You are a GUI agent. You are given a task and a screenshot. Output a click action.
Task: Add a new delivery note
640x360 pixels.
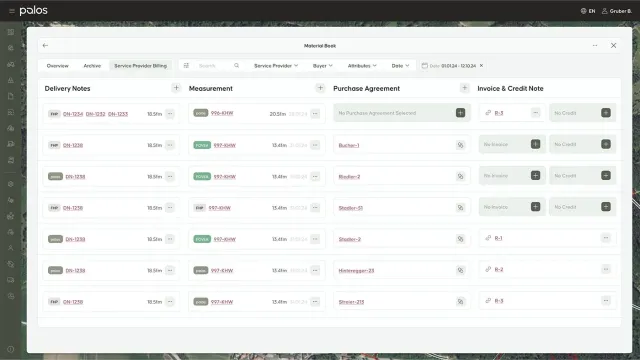click(x=176, y=88)
